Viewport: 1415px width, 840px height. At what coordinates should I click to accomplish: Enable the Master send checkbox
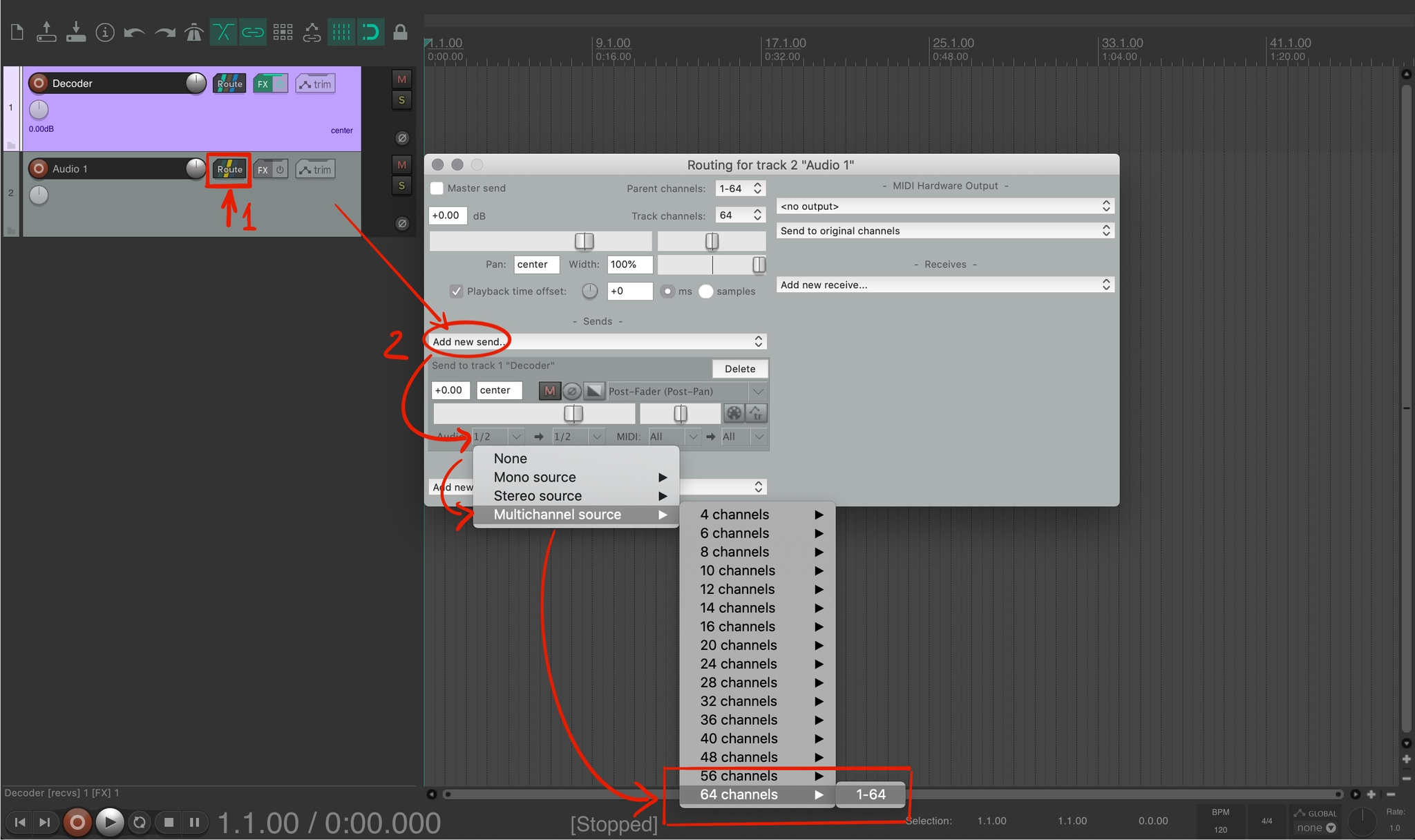click(x=437, y=188)
